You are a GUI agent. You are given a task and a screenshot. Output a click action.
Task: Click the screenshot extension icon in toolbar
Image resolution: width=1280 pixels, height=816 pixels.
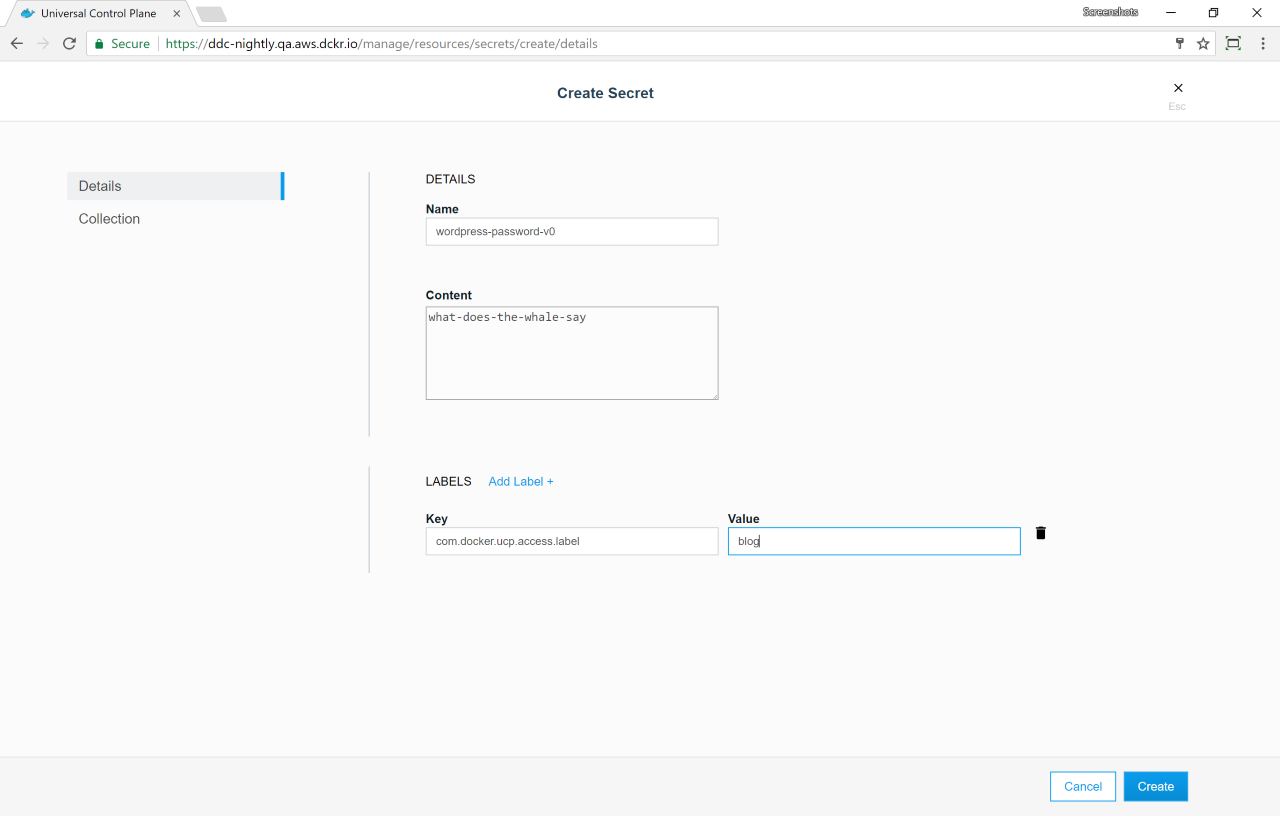pos(1233,44)
